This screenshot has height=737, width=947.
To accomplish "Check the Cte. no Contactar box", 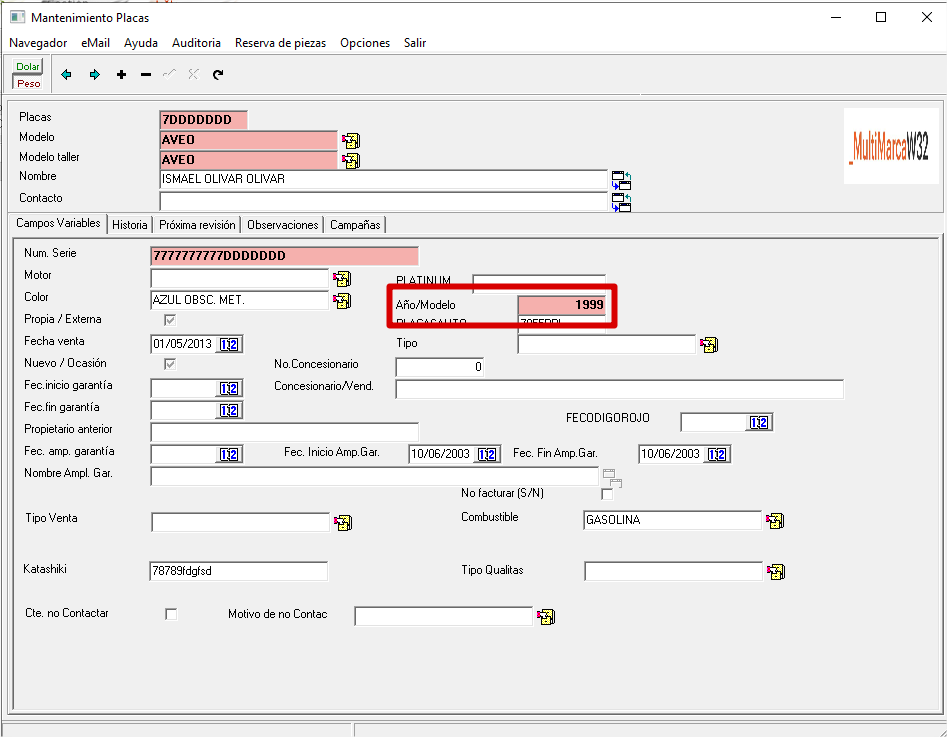I will coord(171,614).
